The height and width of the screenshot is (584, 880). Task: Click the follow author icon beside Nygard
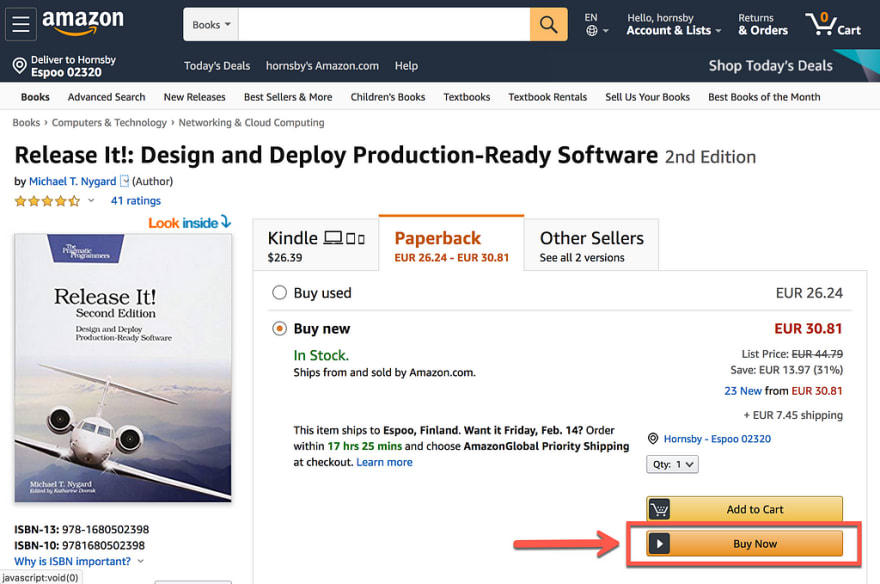[x=125, y=181]
